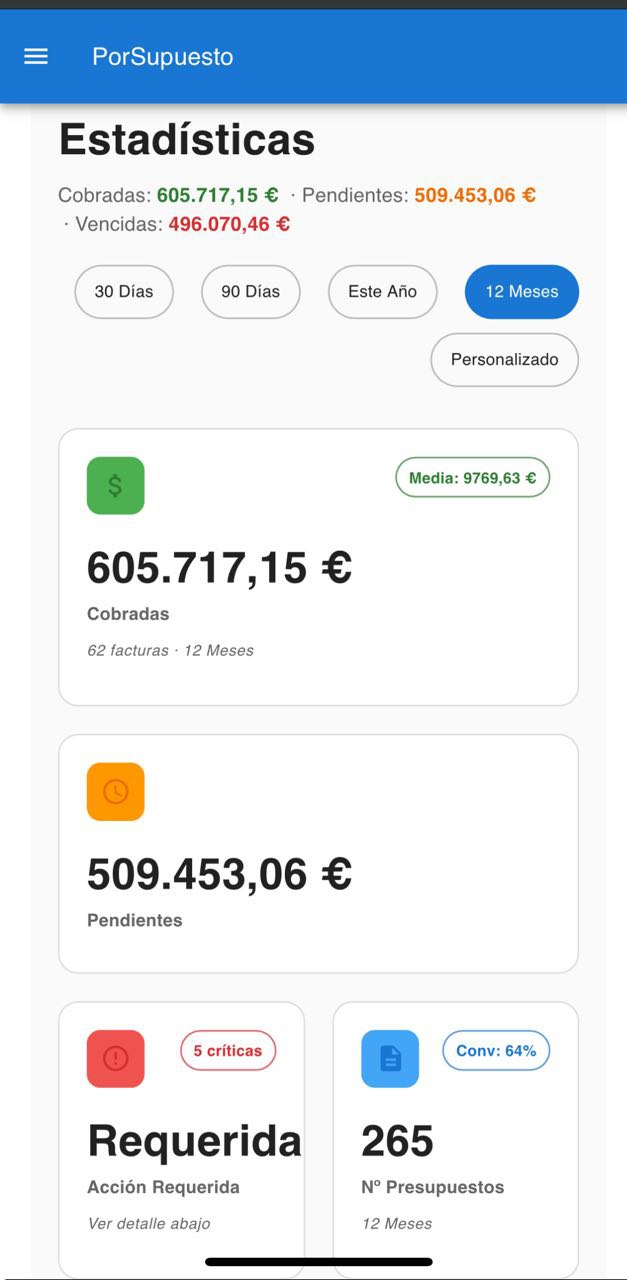Select the '30 Días' filter
The width and height of the screenshot is (627, 1280).
(124, 291)
